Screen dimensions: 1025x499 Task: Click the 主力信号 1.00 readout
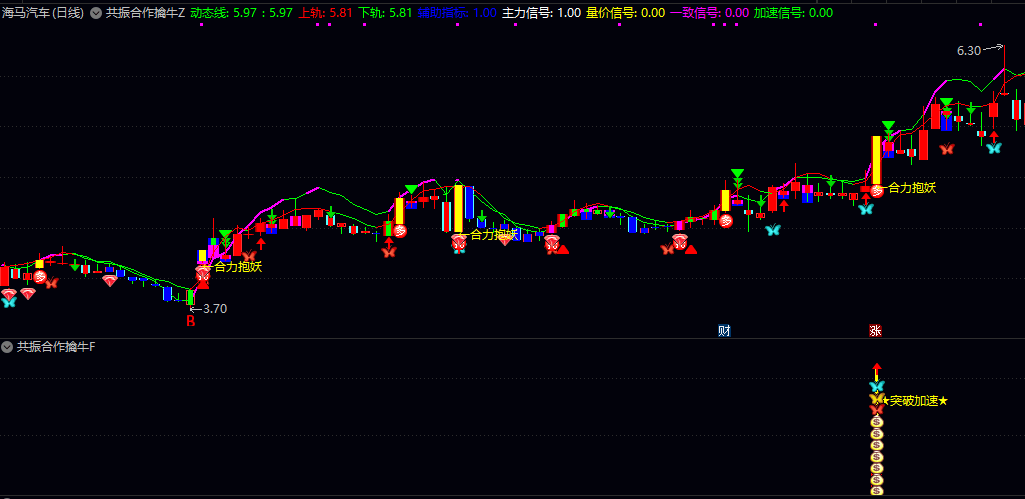541,12
